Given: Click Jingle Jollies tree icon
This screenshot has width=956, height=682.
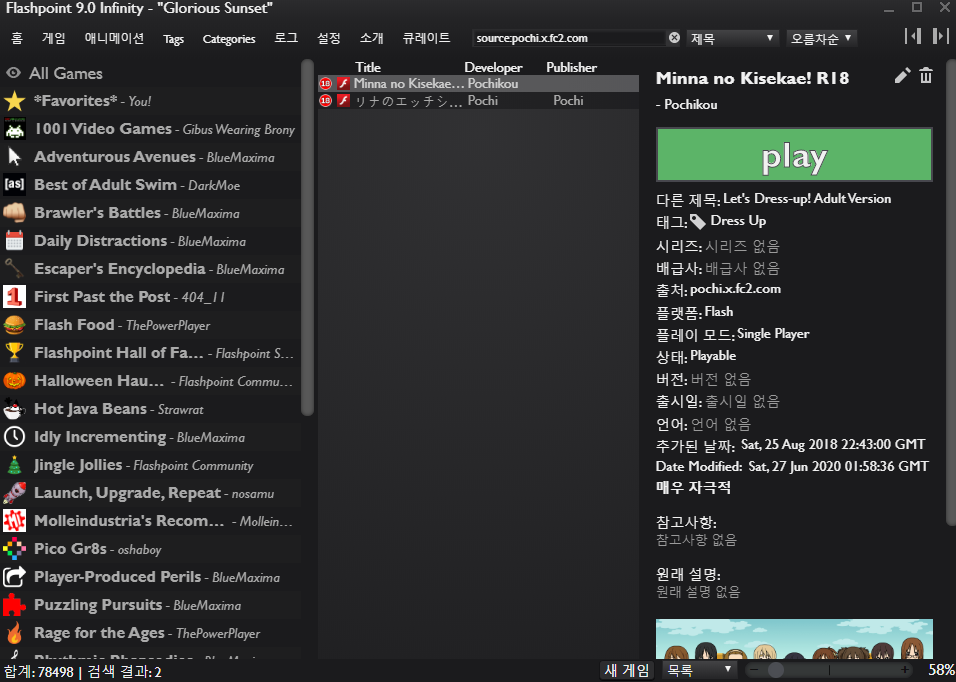Looking at the screenshot, I should tap(15, 465).
